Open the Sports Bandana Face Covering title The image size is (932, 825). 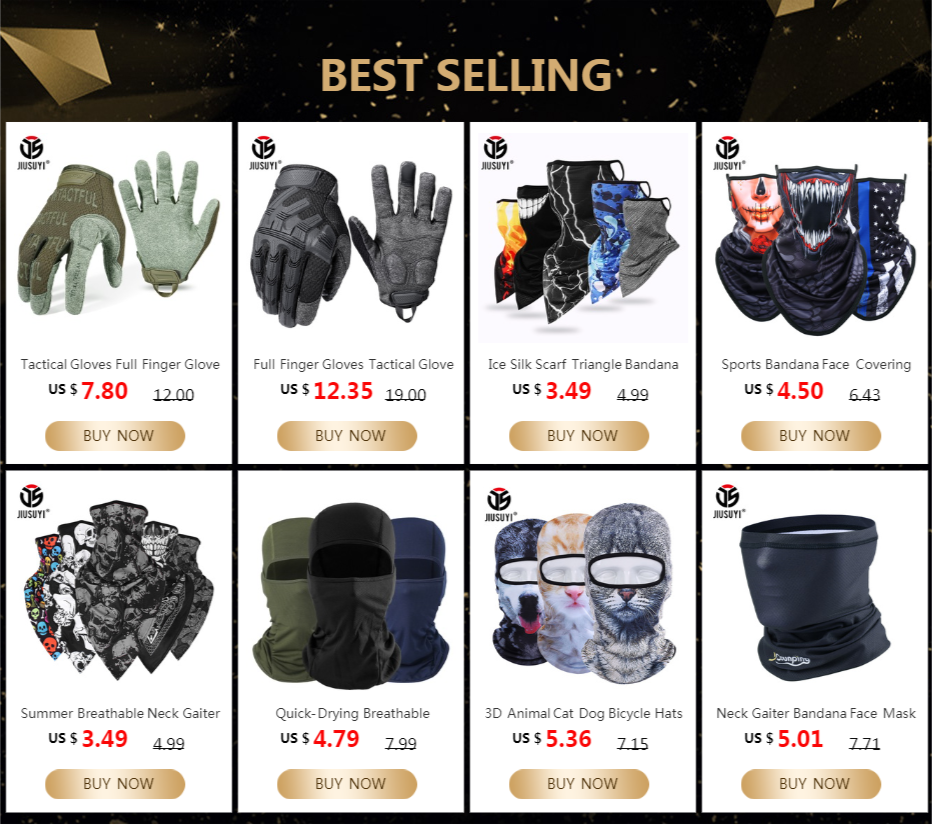coord(816,364)
